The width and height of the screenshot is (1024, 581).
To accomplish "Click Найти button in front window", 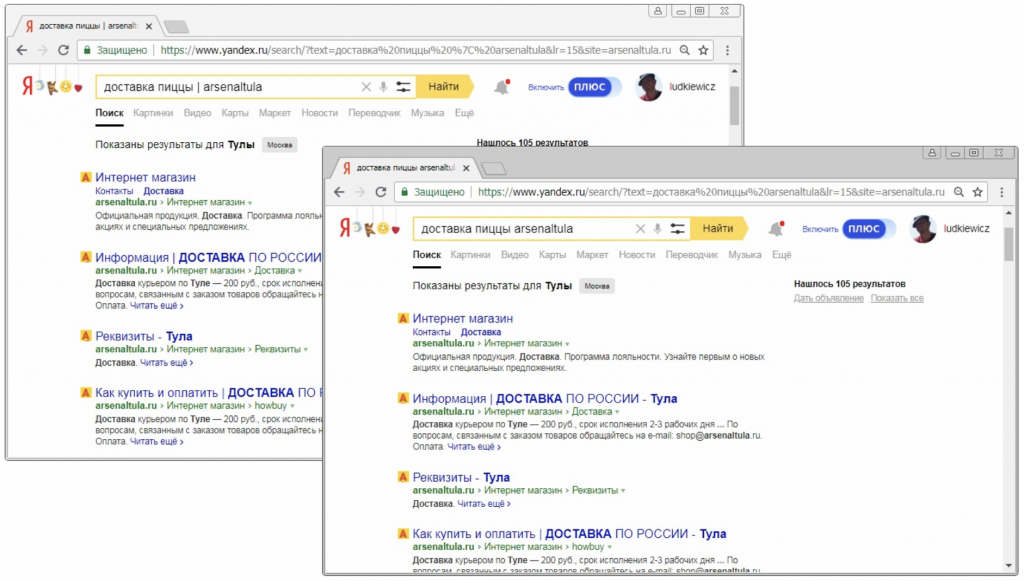I will click(x=718, y=228).
